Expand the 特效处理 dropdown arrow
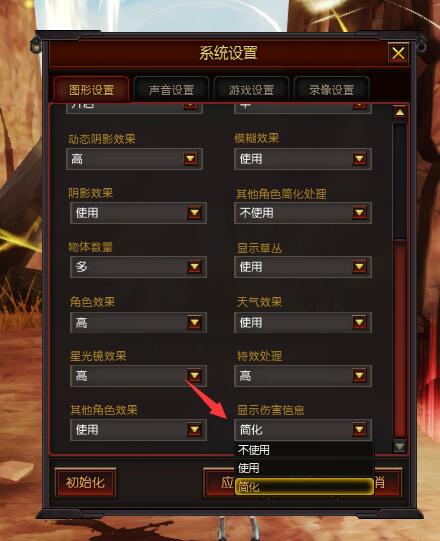Screen dimensions: 440x541 tap(359, 375)
